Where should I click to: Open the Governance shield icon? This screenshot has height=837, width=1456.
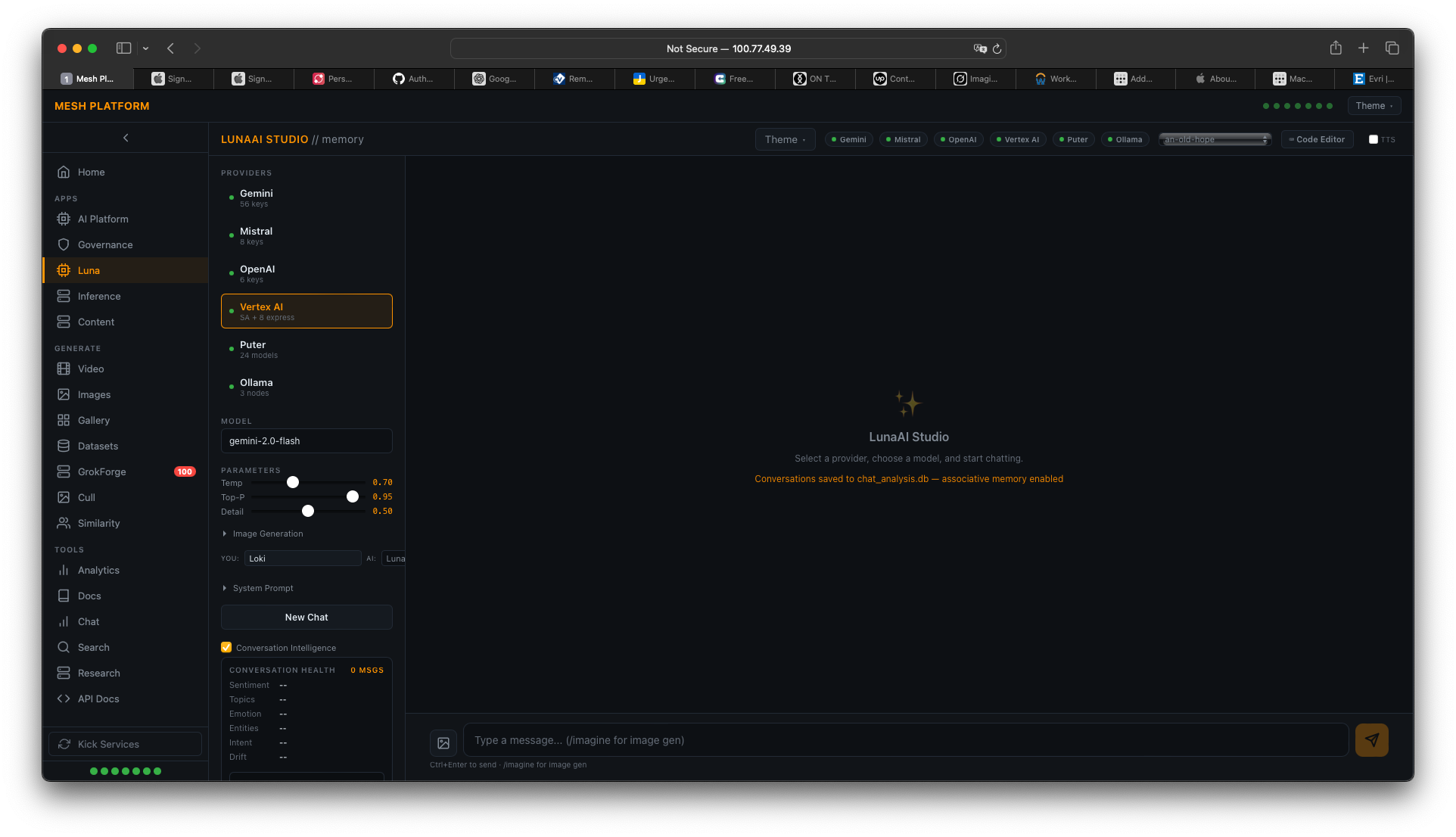pos(64,244)
